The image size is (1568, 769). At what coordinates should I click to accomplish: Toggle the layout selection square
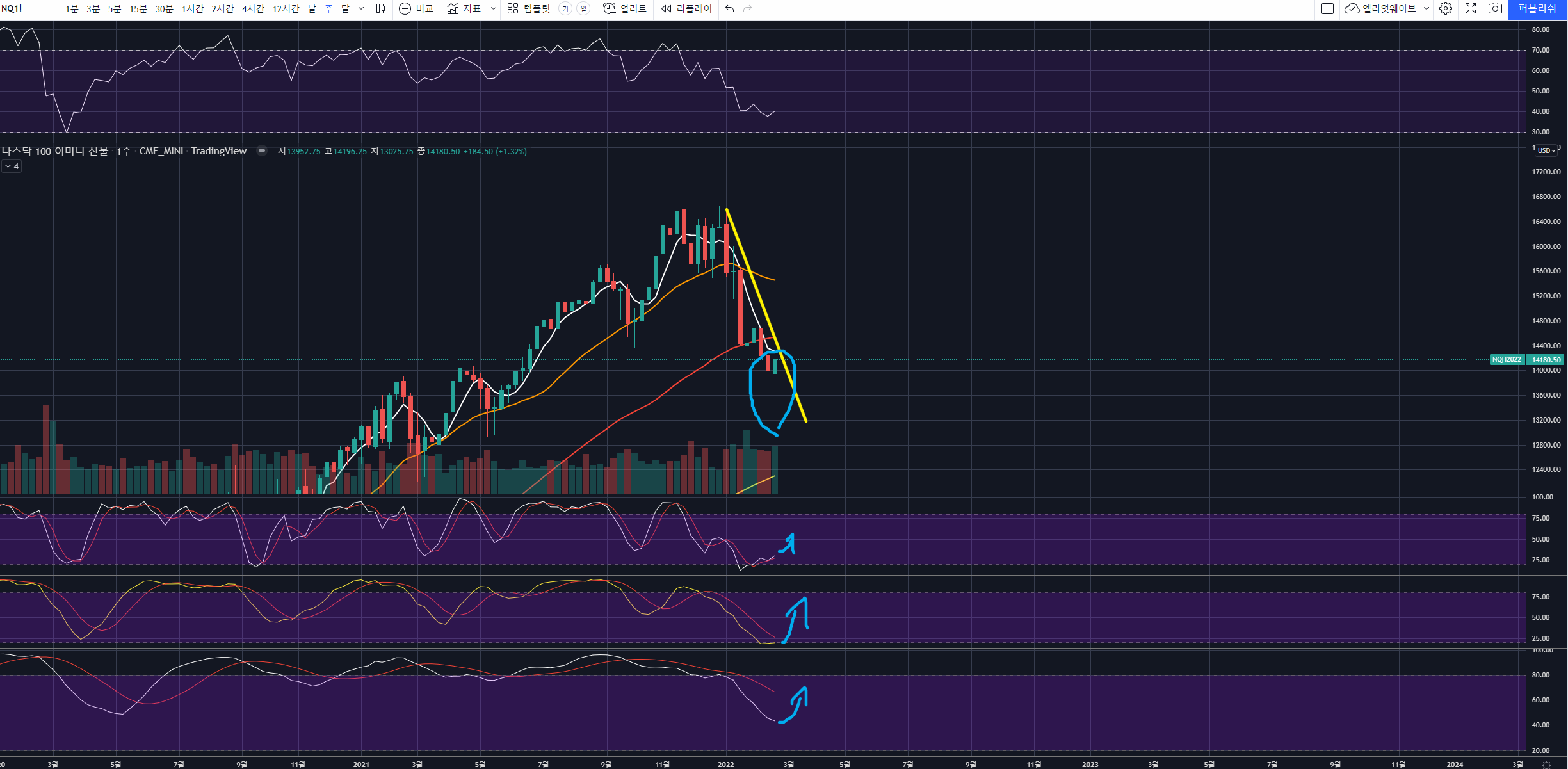coord(1327,8)
